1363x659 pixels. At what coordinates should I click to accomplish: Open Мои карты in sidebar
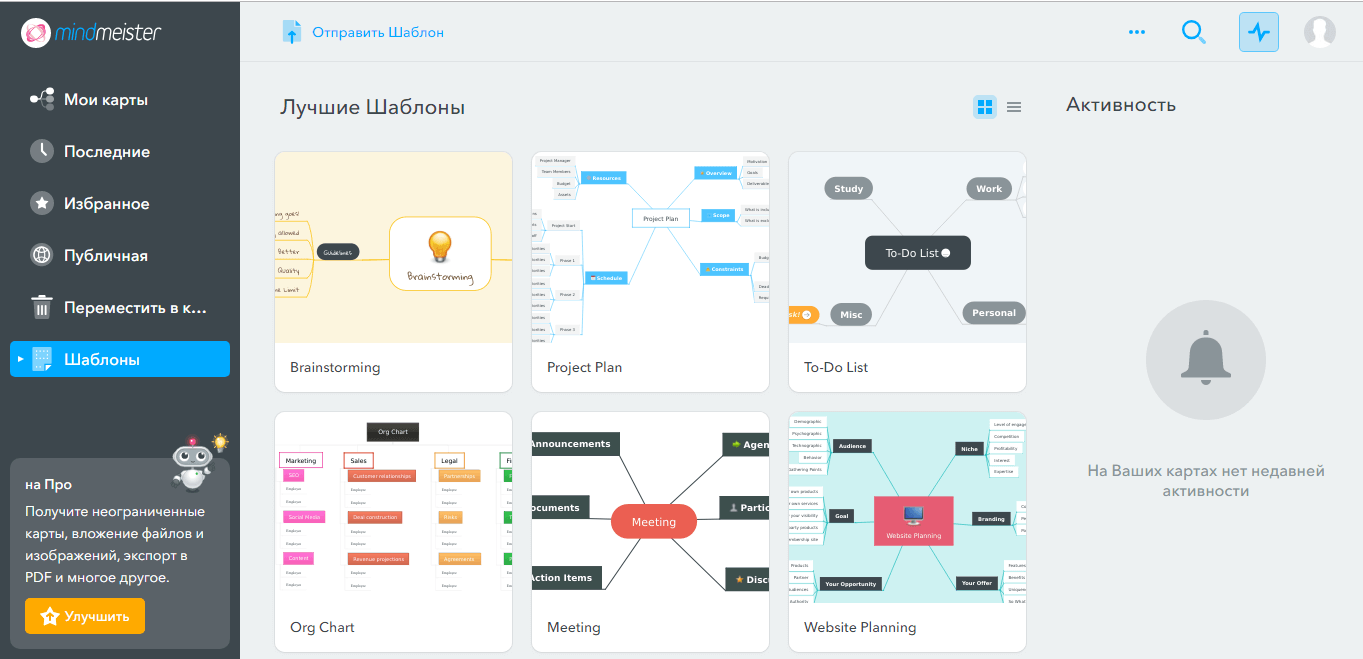[x=106, y=100]
